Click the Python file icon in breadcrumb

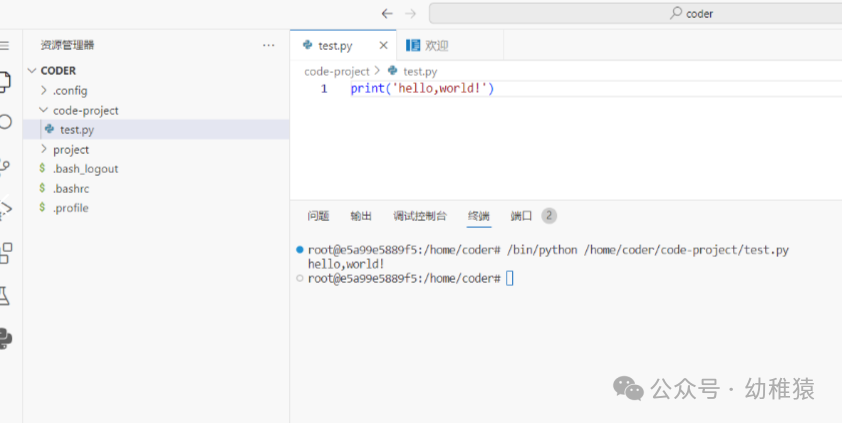(393, 70)
